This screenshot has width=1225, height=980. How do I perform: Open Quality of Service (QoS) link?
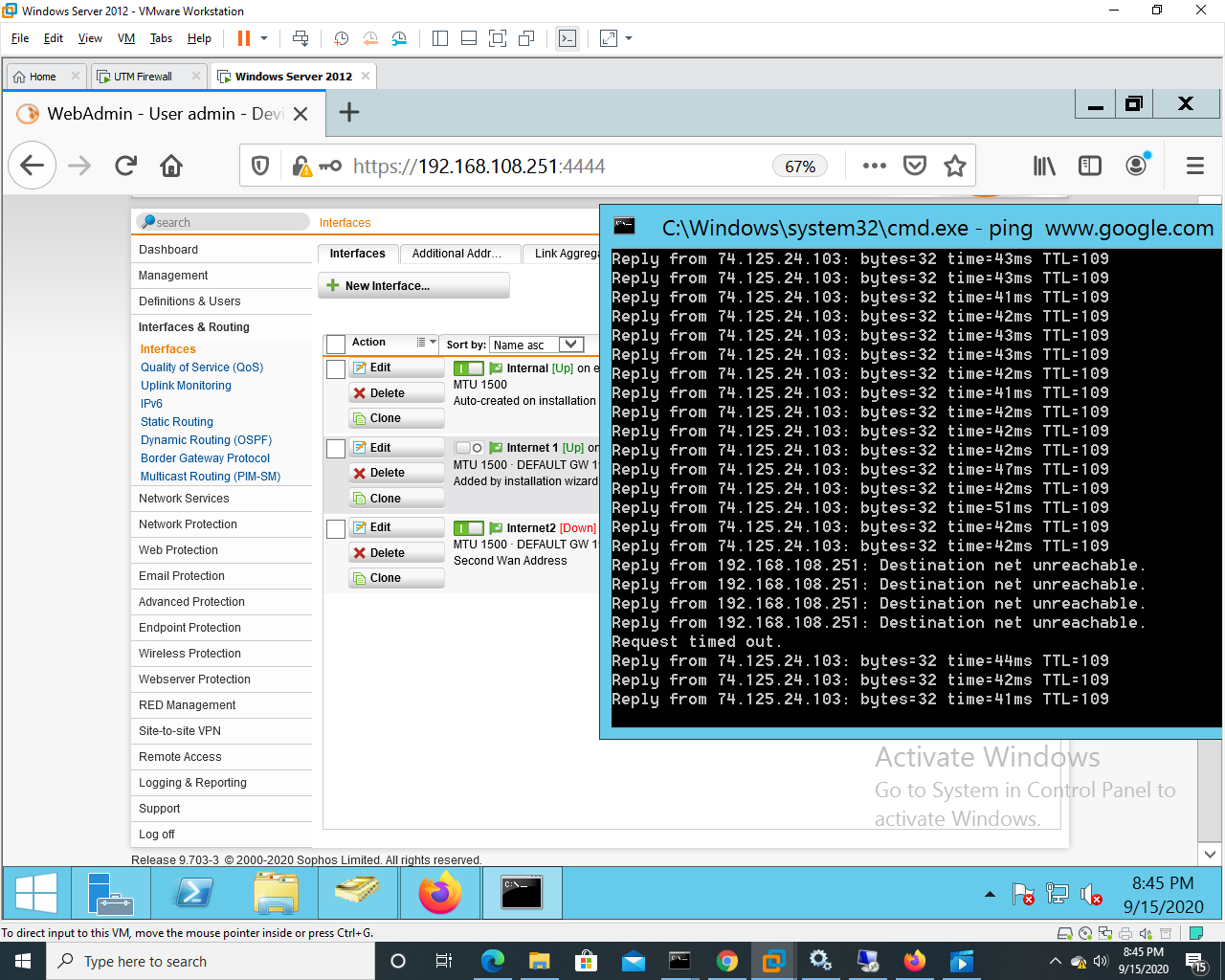click(x=202, y=367)
